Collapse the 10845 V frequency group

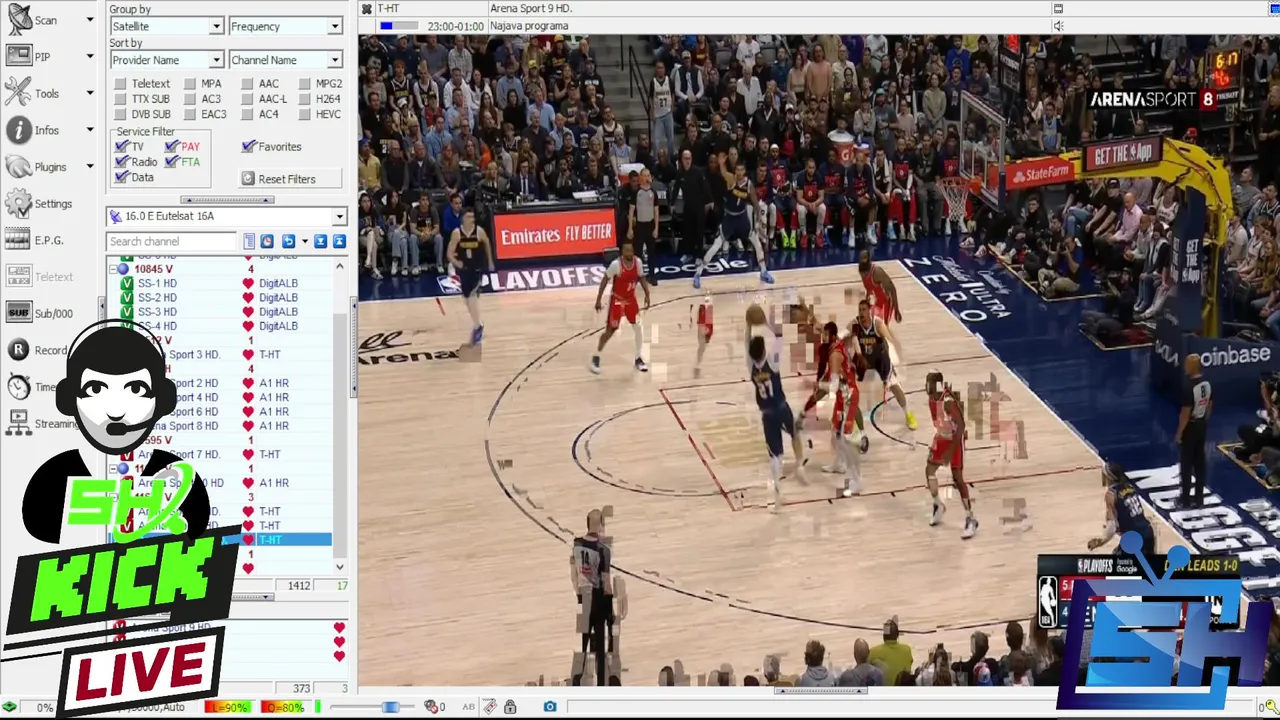click(x=113, y=269)
